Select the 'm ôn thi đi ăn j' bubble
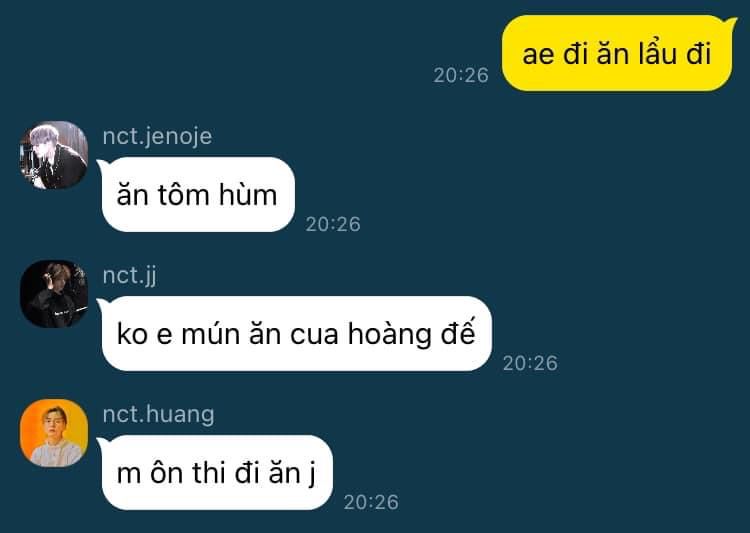Screen dimensions: 750x533 [x=216, y=472]
